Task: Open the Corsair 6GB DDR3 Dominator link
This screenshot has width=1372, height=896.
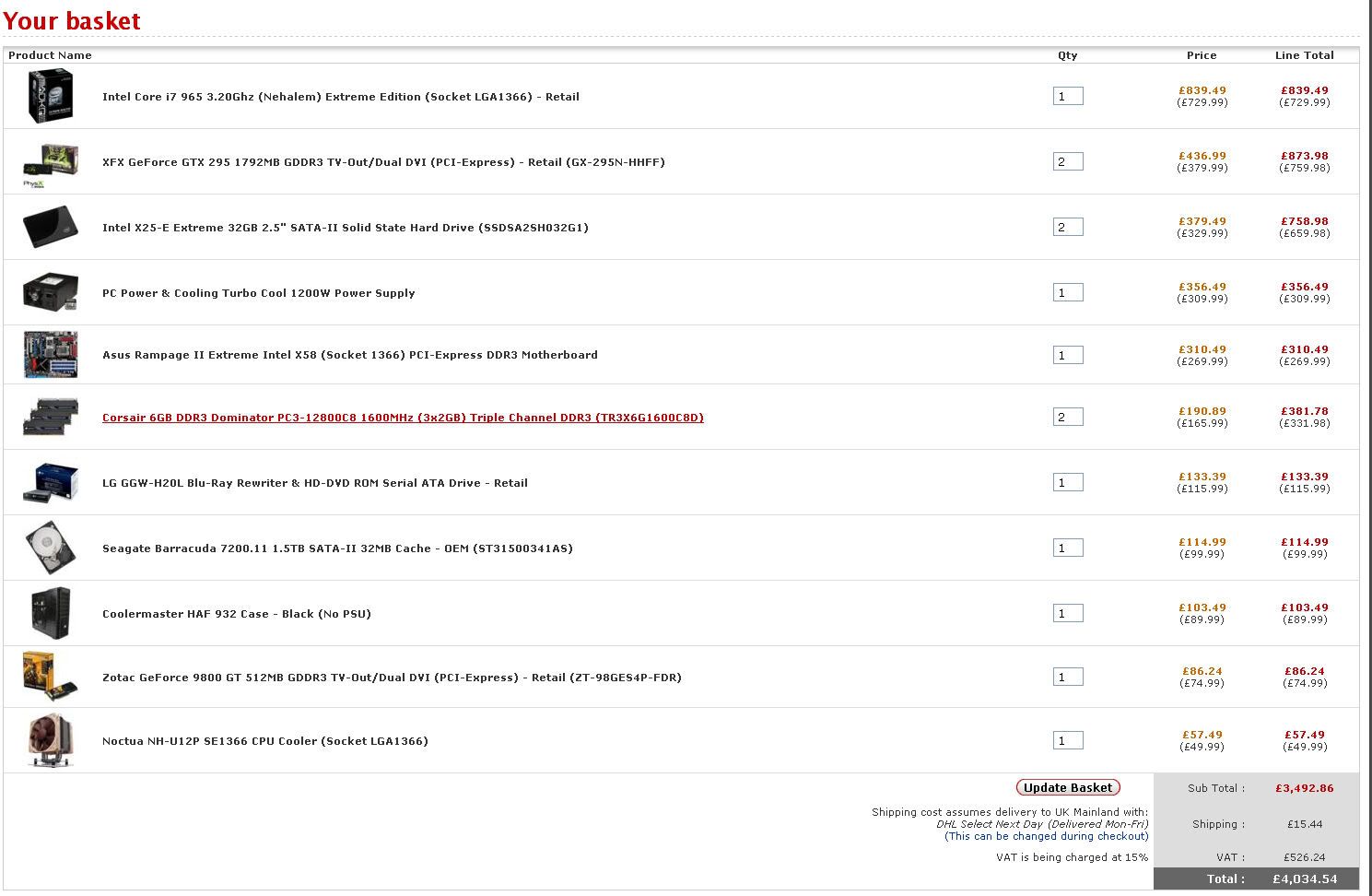Action: (x=403, y=418)
